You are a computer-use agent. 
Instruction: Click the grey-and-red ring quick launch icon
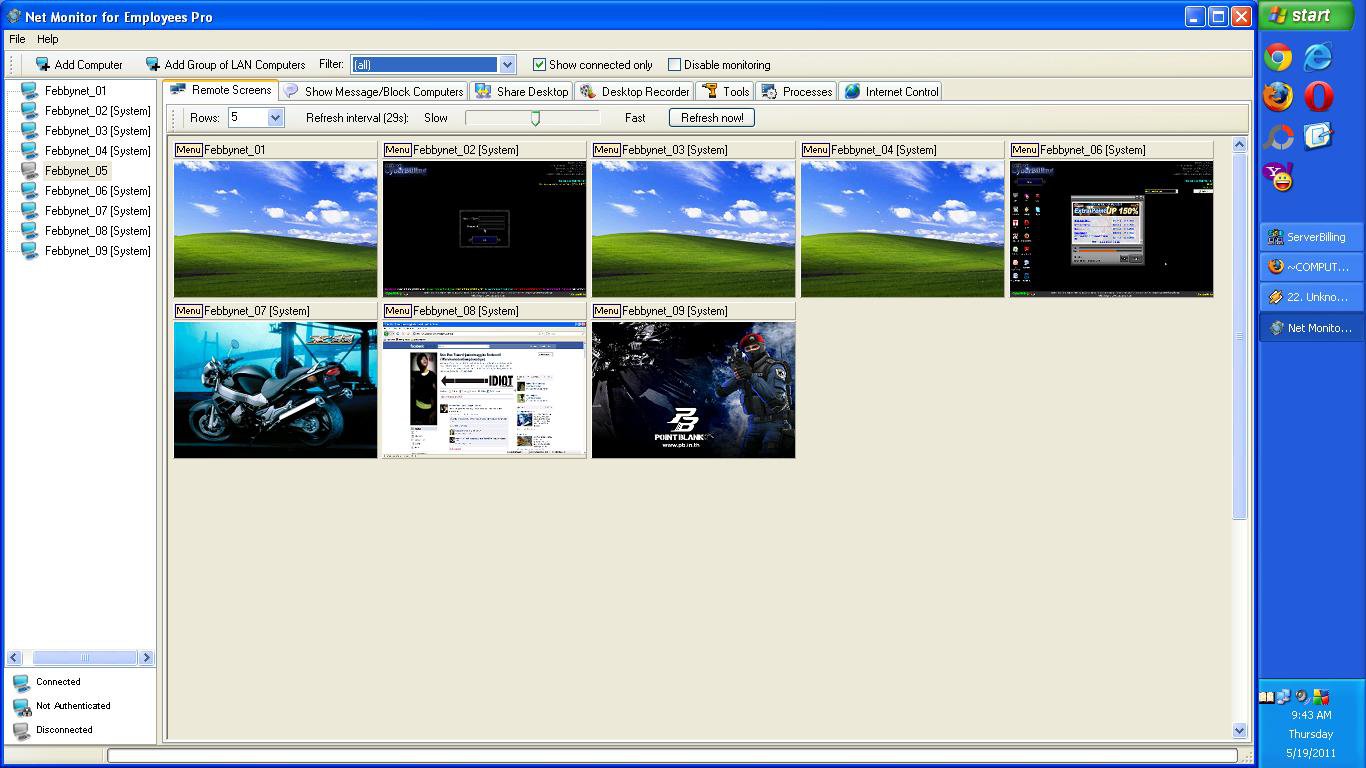click(x=1277, y=137)
